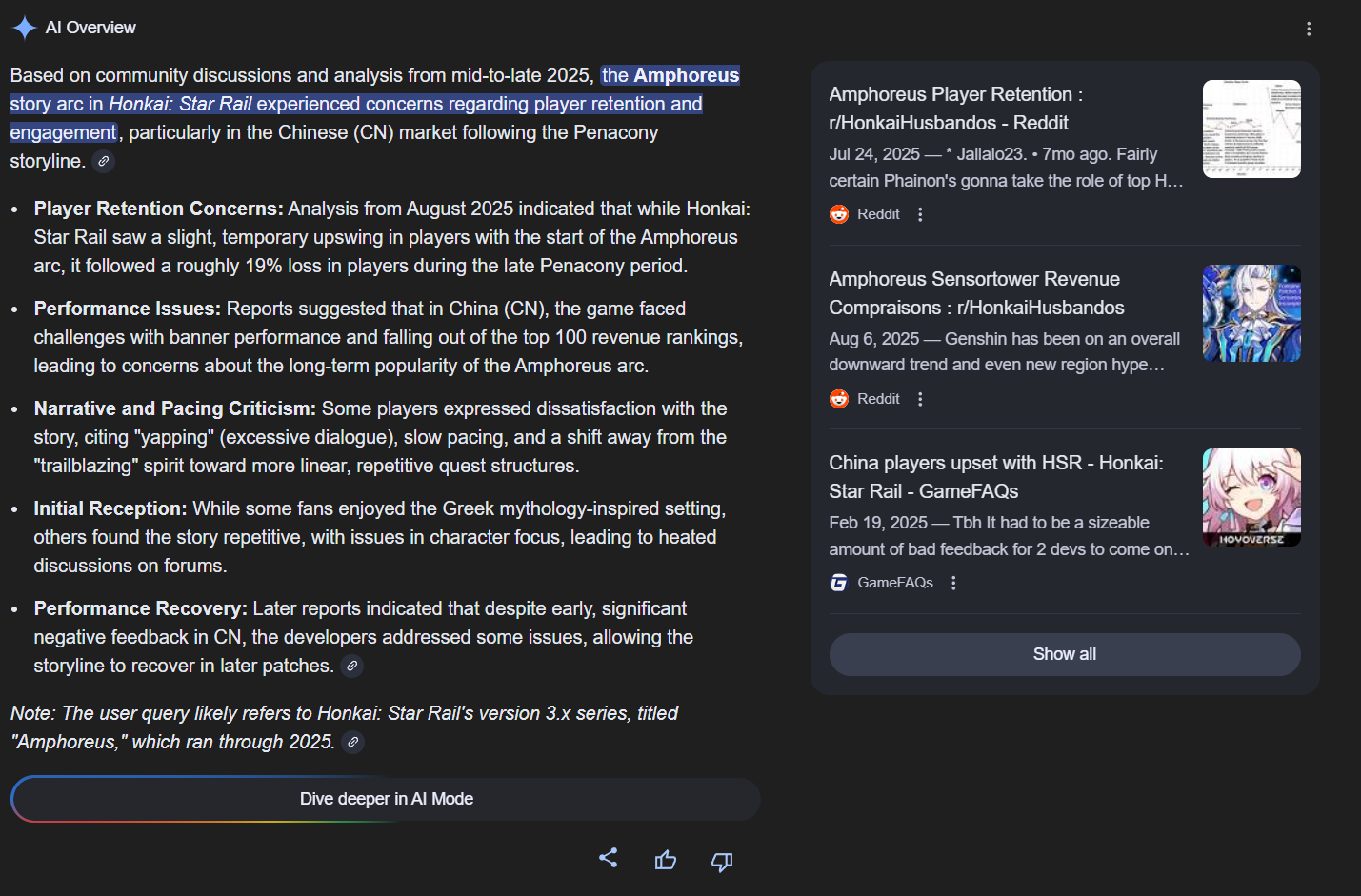Click the 'Performance Issues:' heading
1361x896 pixels.
click(127, 309)
